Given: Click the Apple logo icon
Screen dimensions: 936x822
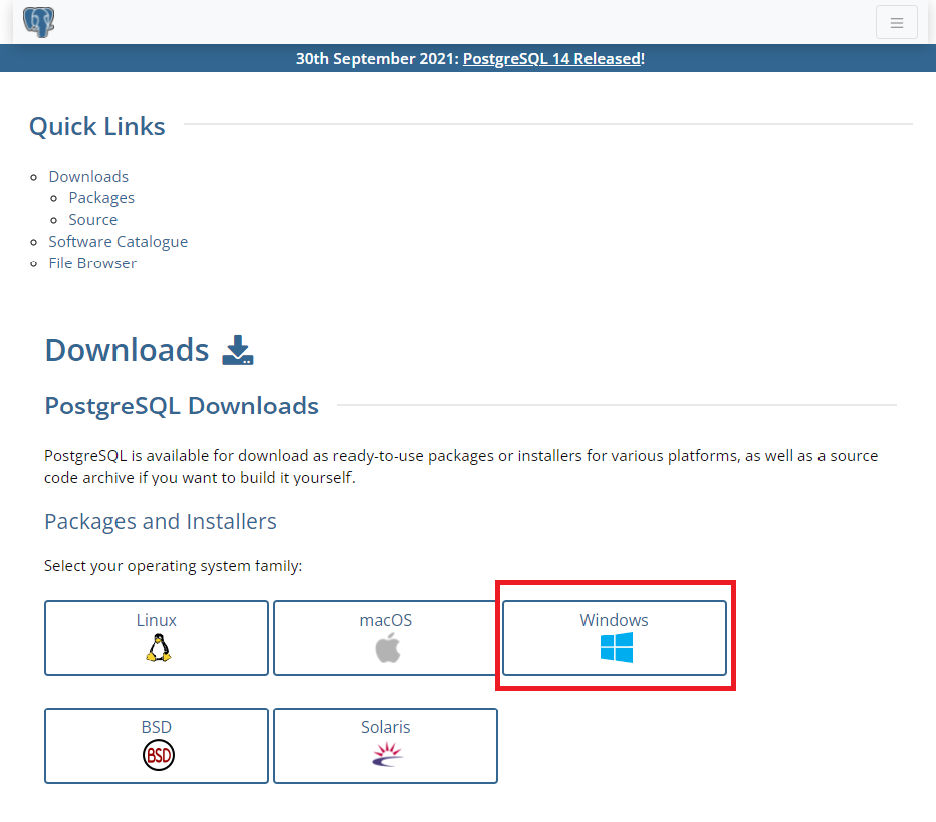Looking at the screenshot, I should pyautogui.click(x=387, y=648).
